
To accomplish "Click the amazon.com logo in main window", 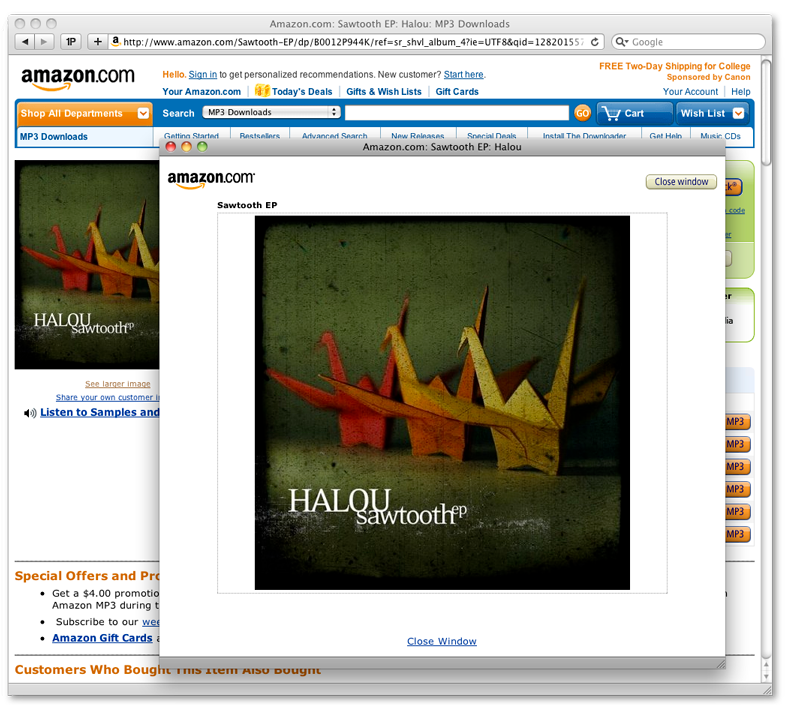I will 77,78.
